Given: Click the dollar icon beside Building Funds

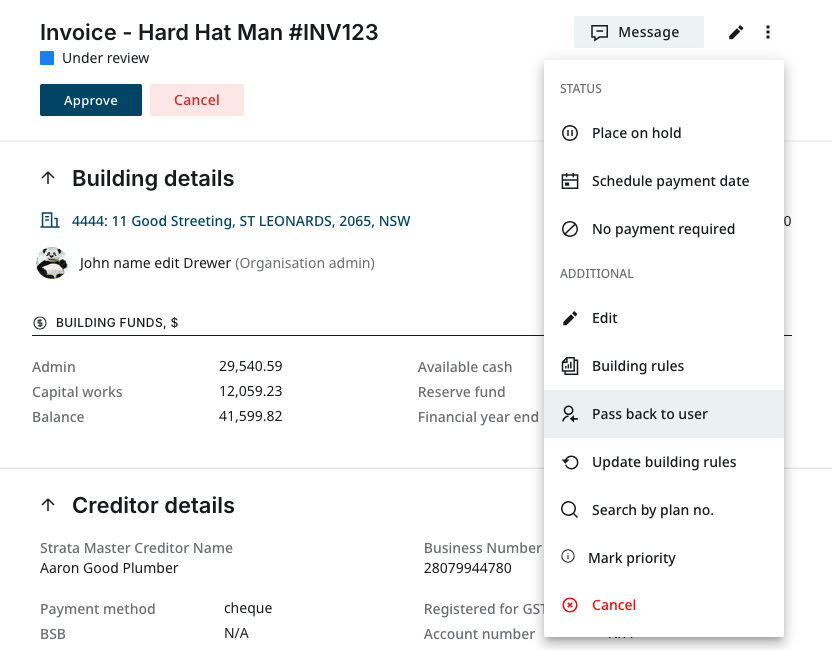Looking at the screenshot, I should click(40, 323).
